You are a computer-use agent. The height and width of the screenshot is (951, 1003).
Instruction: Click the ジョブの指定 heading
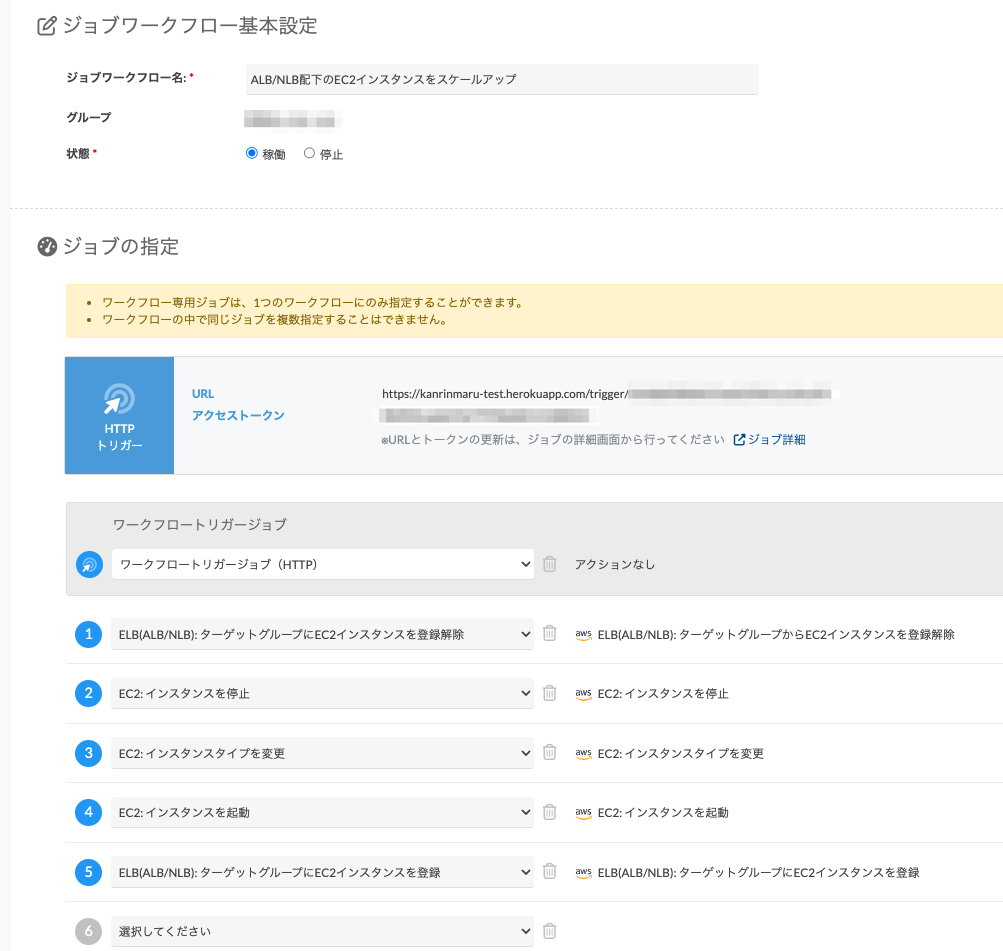click(121, 246)
